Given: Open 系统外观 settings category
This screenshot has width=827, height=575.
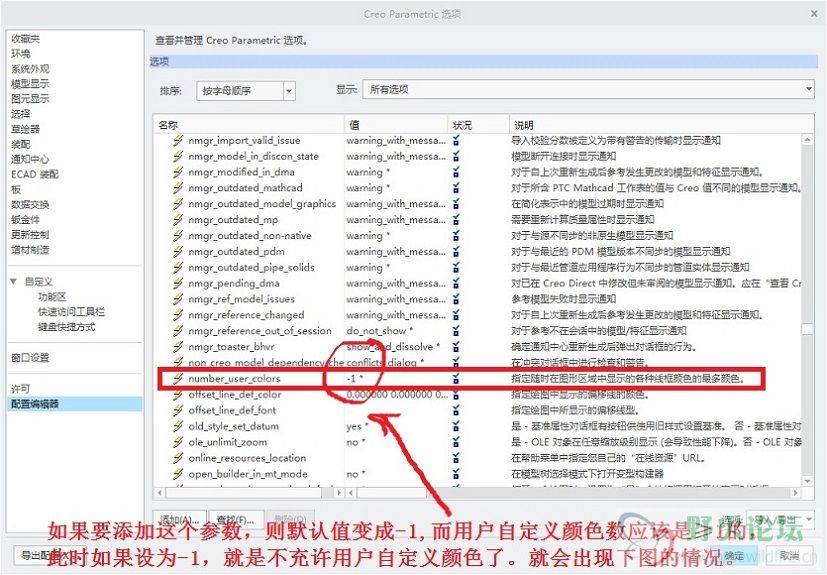Looking at the screenshot, I should (30, 69).
